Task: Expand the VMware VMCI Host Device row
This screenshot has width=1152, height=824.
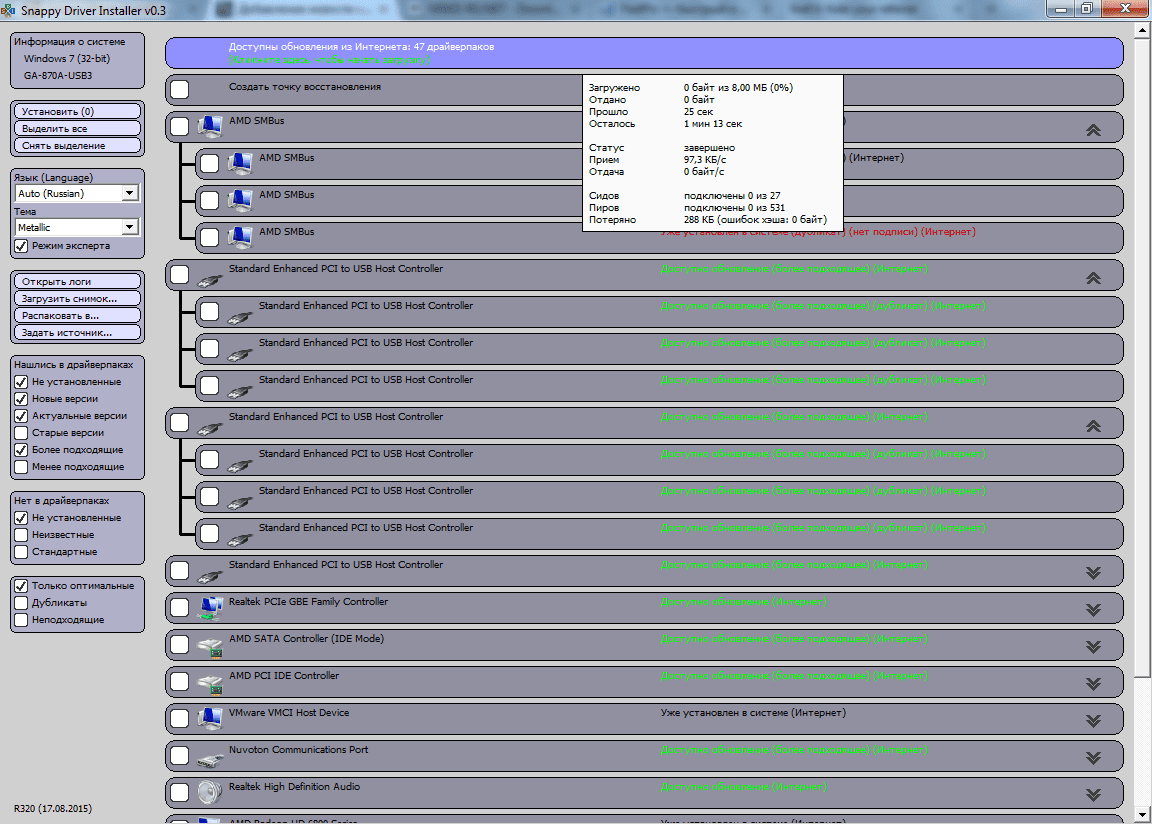Action: (1093, 721)
